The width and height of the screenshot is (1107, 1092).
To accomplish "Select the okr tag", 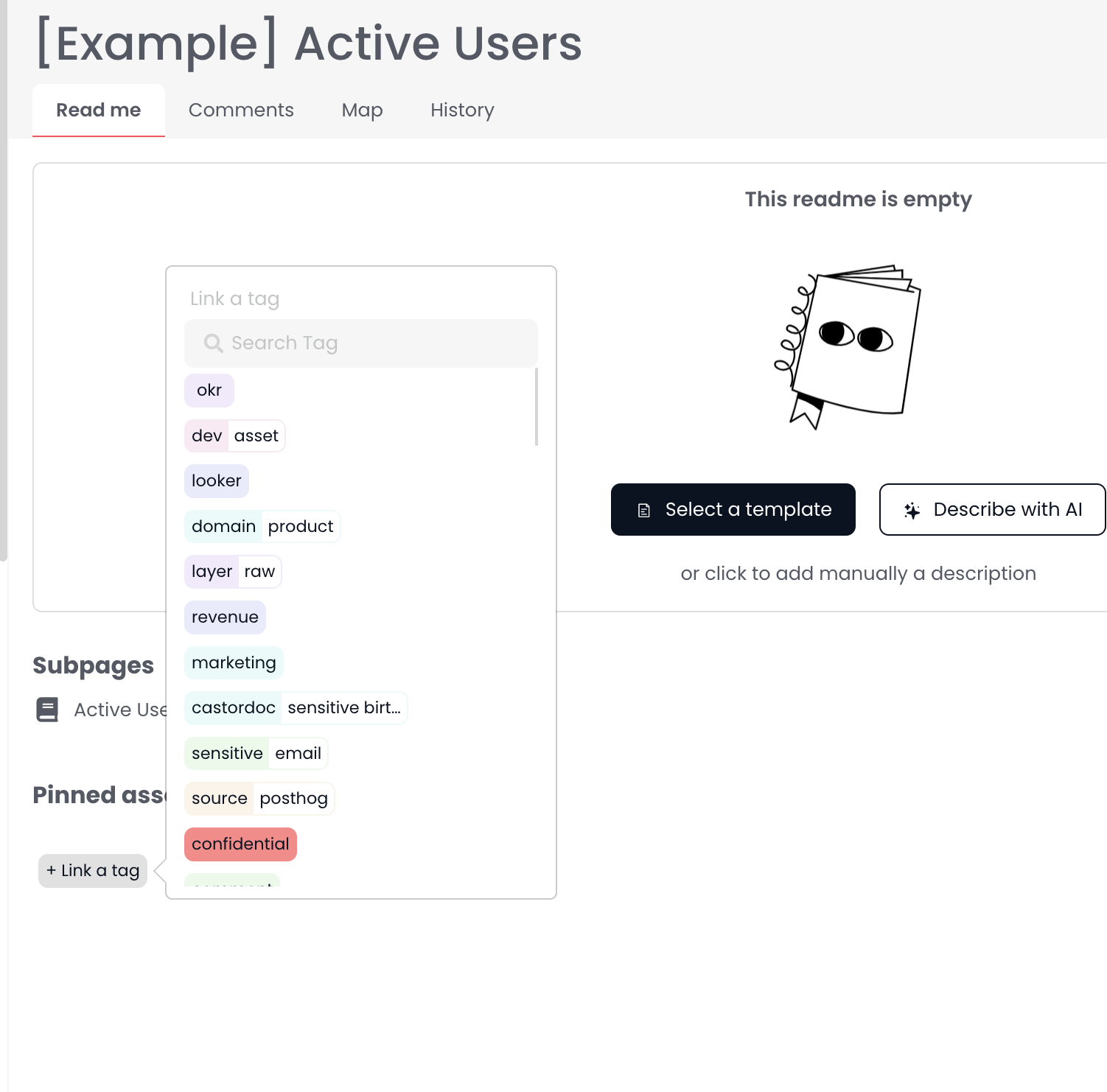I will 209,391.
